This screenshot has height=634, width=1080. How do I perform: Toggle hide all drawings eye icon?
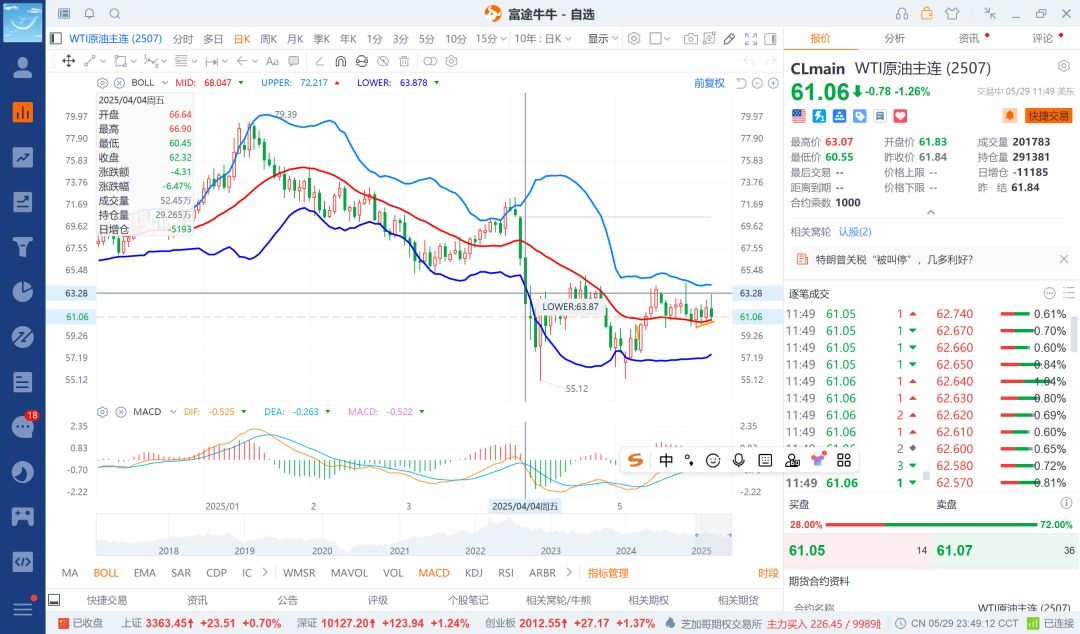tap(383, 61)
